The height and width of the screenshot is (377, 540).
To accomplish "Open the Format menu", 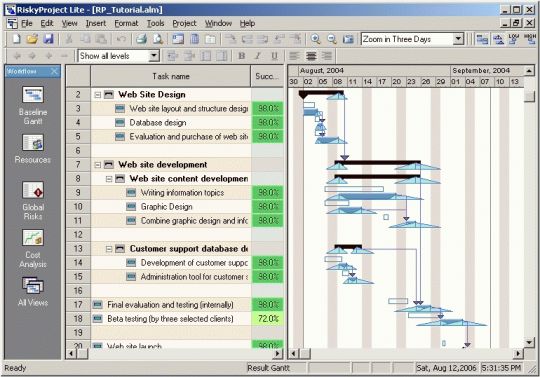I will (x=126, y=23).
